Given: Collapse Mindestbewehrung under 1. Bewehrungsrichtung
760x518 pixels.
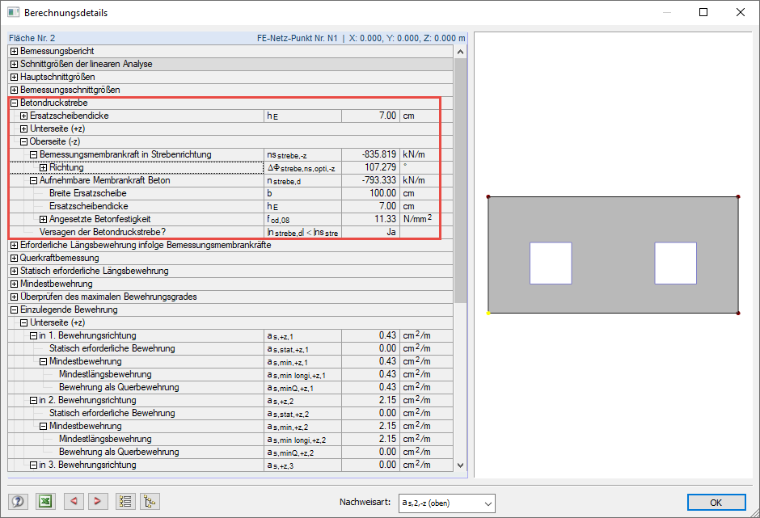Looking at the screenshot, I should click(43, 361).
